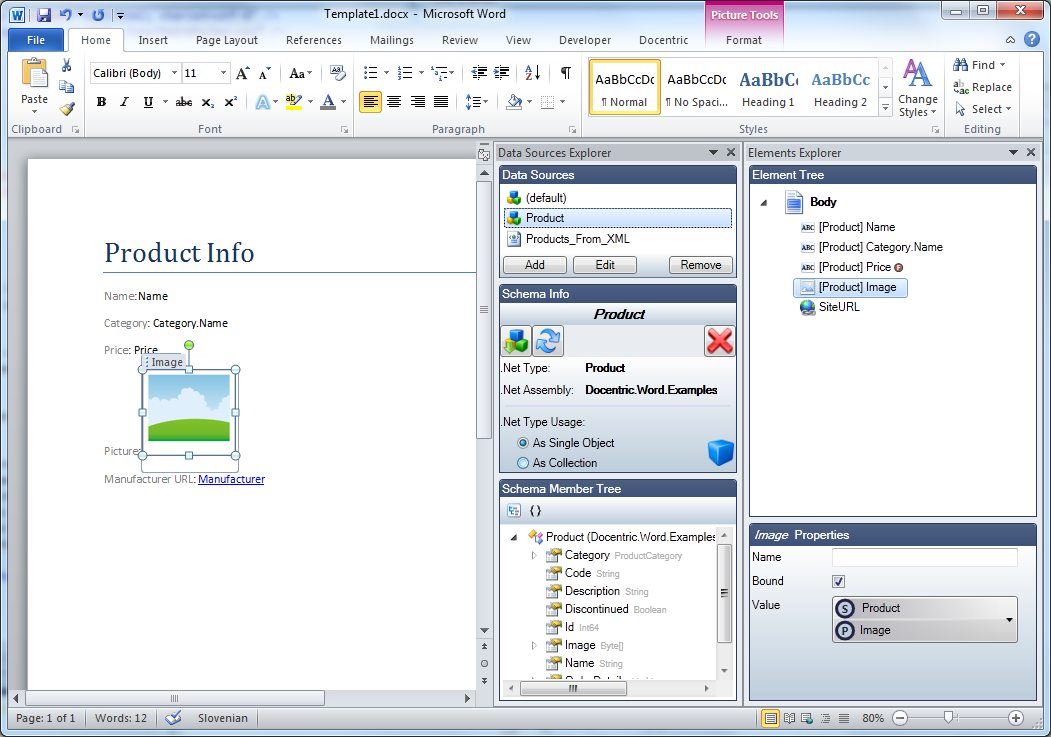This screenshot has width=1051, height=737.
Task: Switch to the Page Layout tab
Action: [227, 40]
